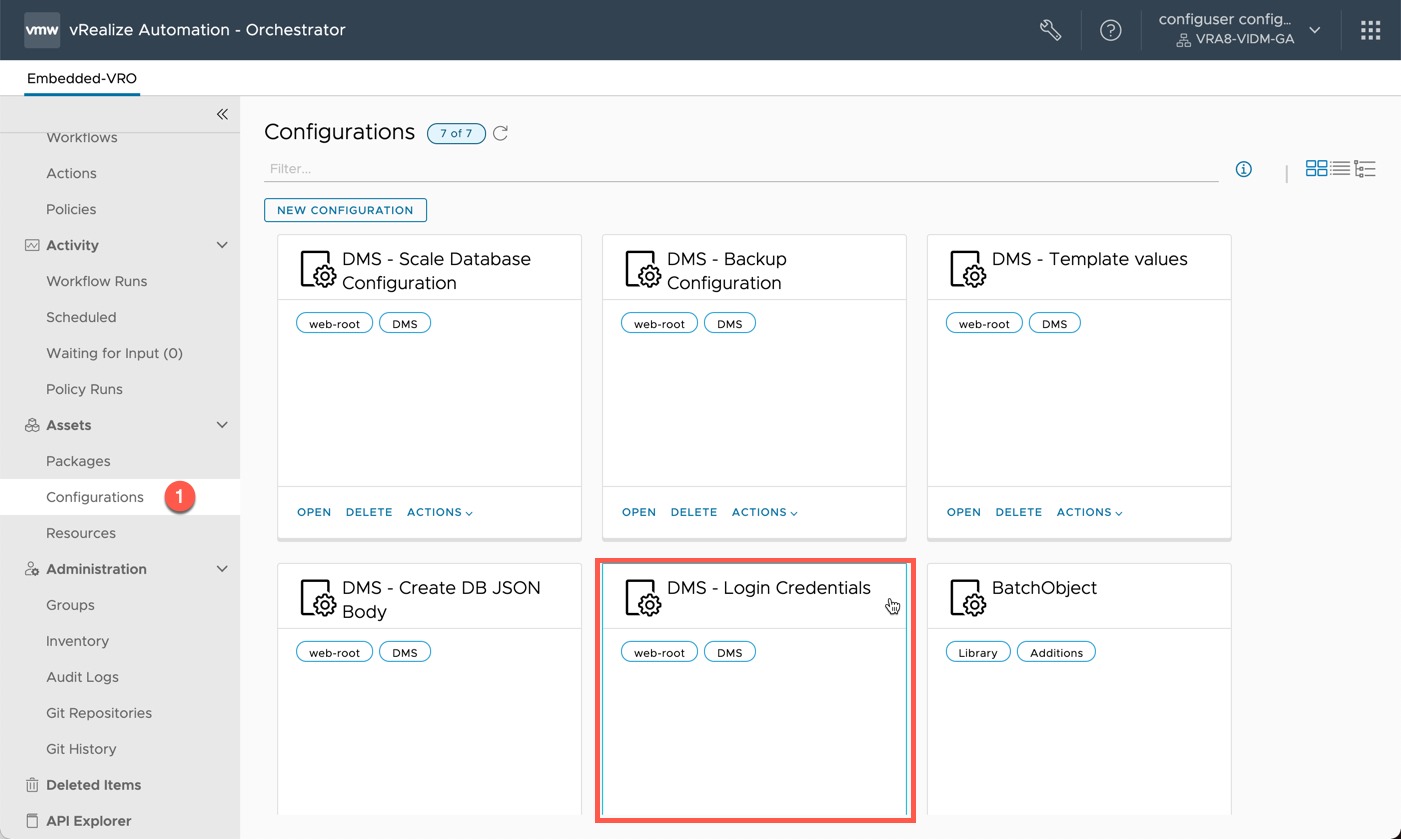Open Packages under Assets
1401x839 pixels.
(78, 461)
